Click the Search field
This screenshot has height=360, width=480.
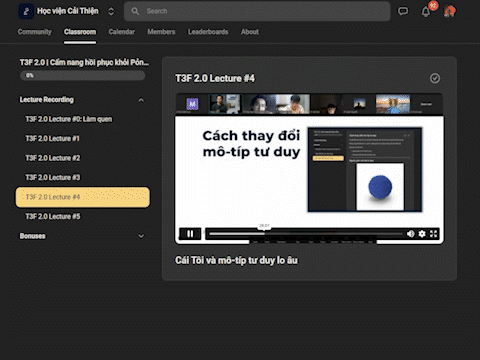click(x=257, y=11)
